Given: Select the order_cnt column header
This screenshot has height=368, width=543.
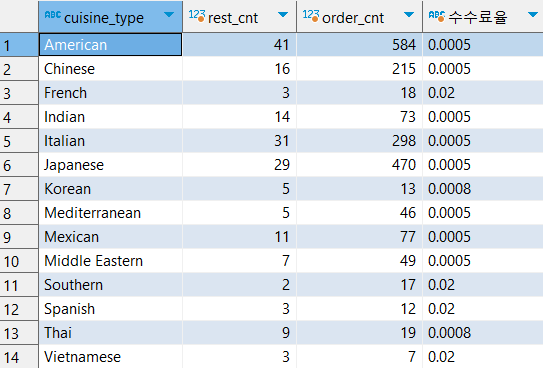Looking at the screenshot, I should (x=359, y=17).
